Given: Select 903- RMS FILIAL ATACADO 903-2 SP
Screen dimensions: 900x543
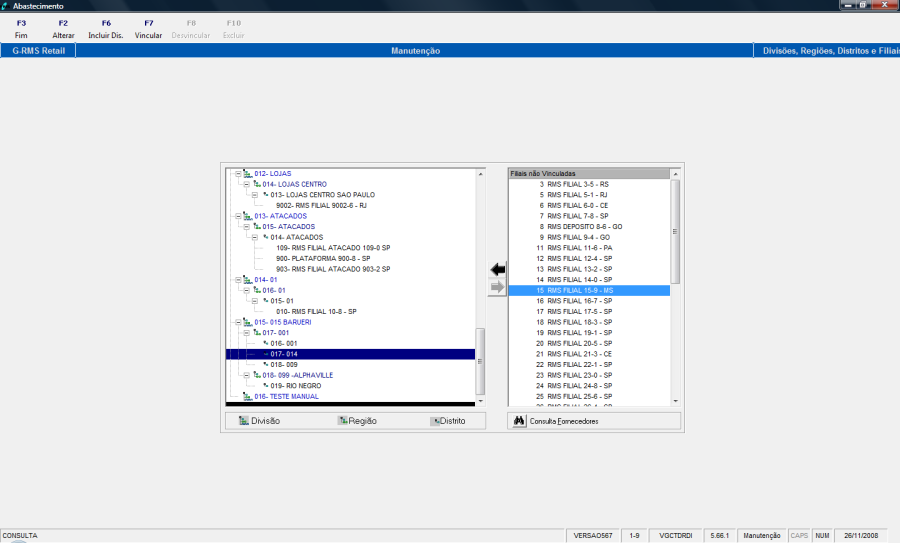Looking at the screenshot, I should click(x=333, y=269).
